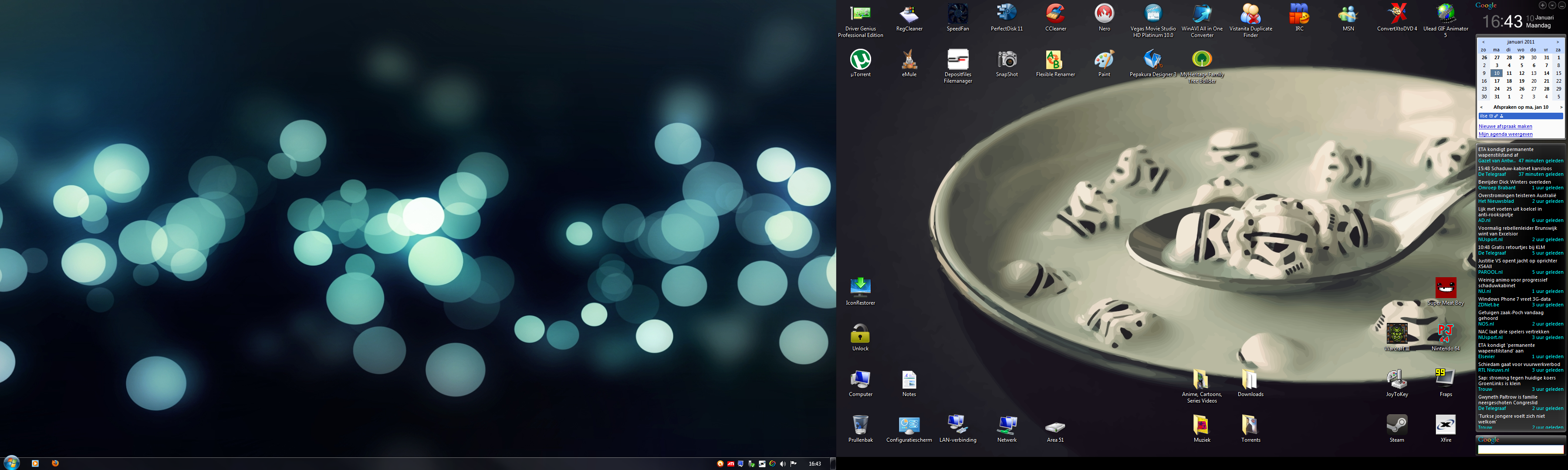Open sidebar gadget options dropdown arrow
1568x470 pixels.
pos(1551,6)
